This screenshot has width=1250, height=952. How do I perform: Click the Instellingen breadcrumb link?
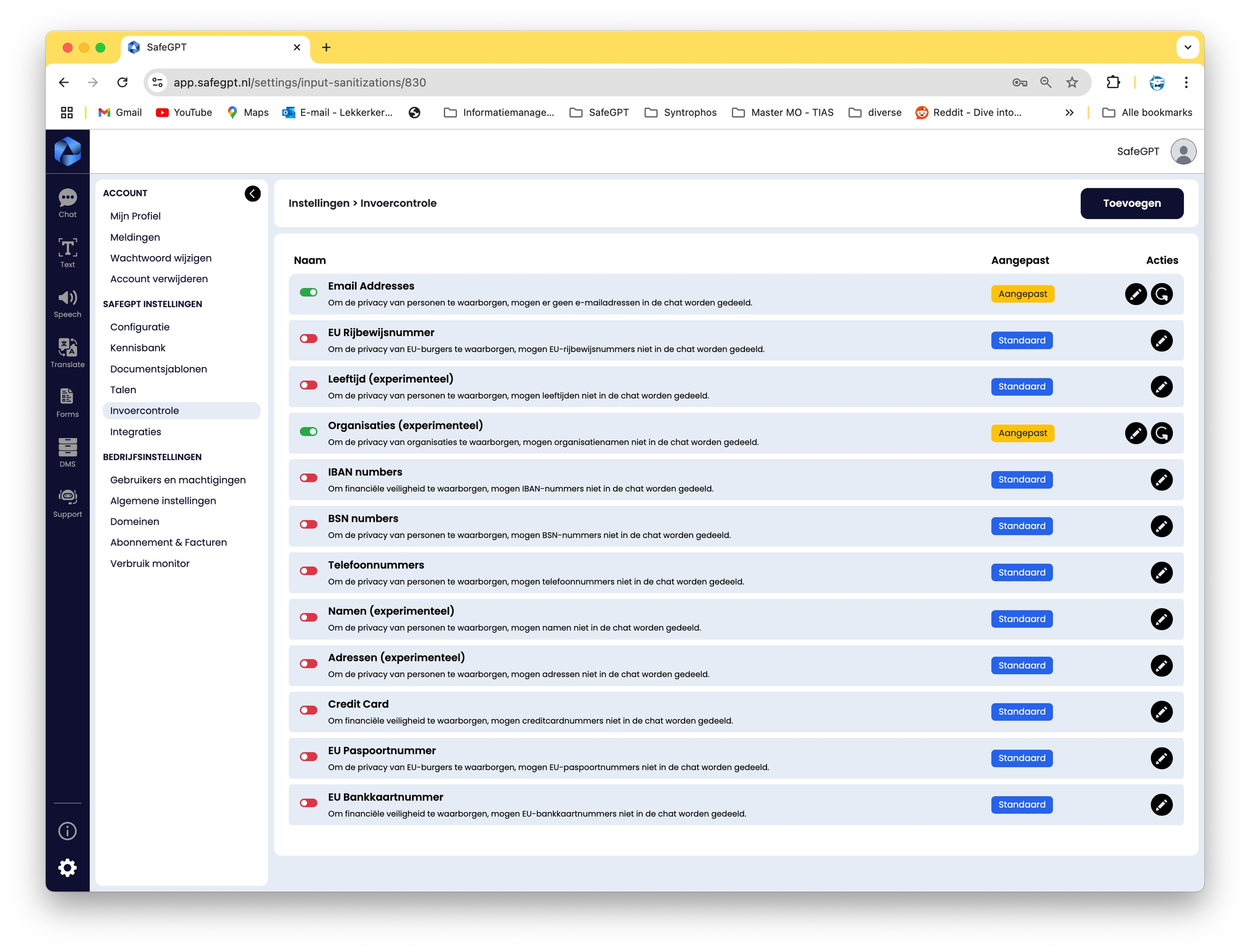[x=318, y=203]
